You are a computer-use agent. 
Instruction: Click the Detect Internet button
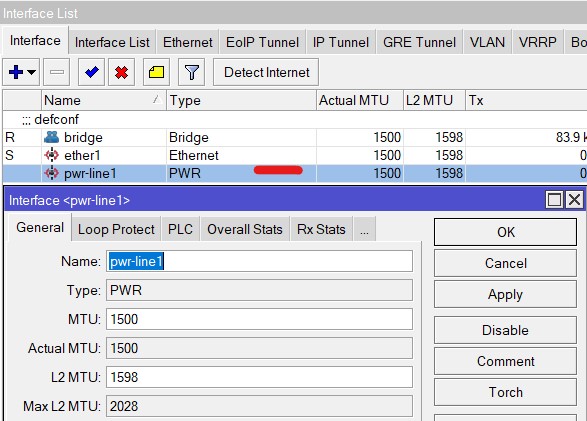266,72
